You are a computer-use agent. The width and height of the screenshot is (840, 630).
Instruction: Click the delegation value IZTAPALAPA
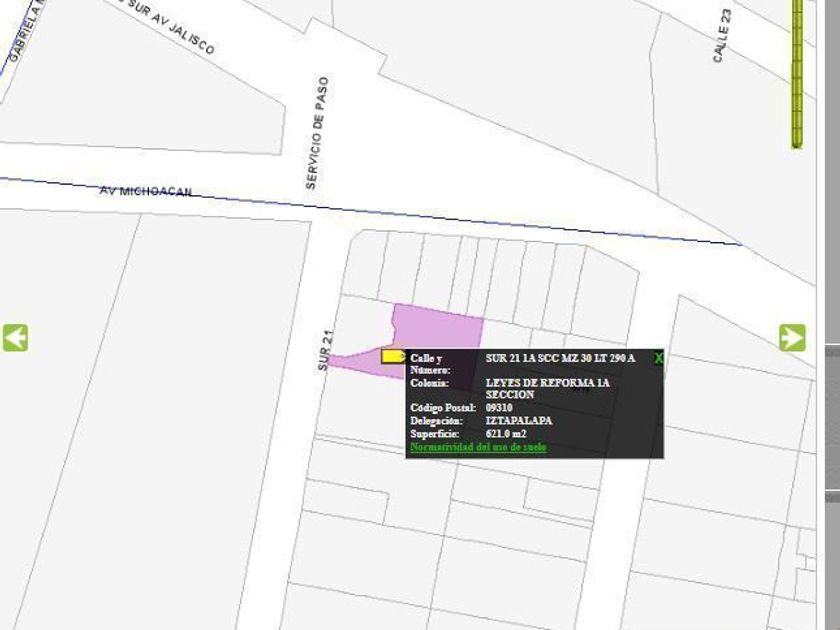tap(519, 421)
